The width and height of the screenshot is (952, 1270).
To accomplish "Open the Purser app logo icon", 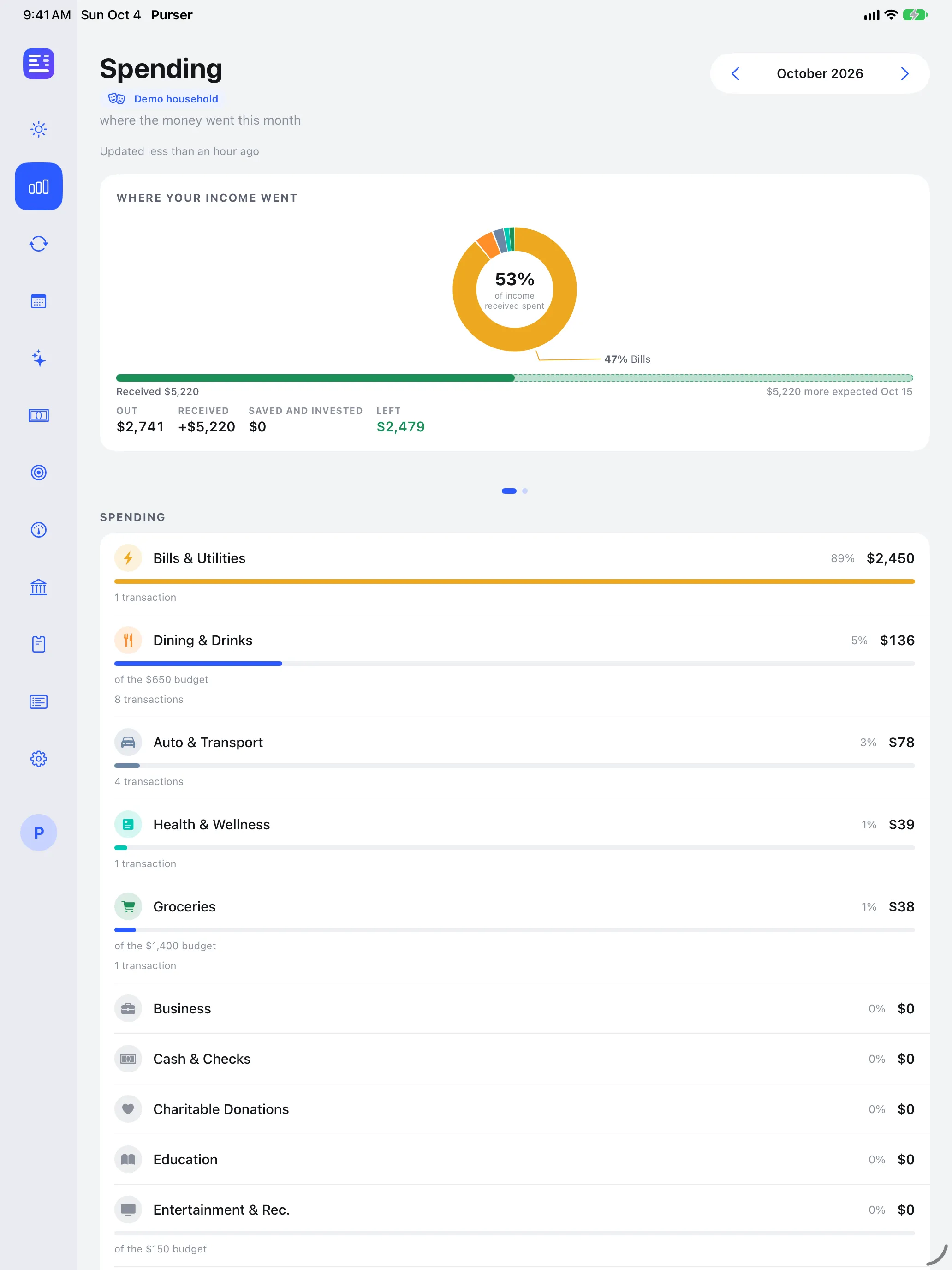I will pyautogui.click(x=38, y=63).
